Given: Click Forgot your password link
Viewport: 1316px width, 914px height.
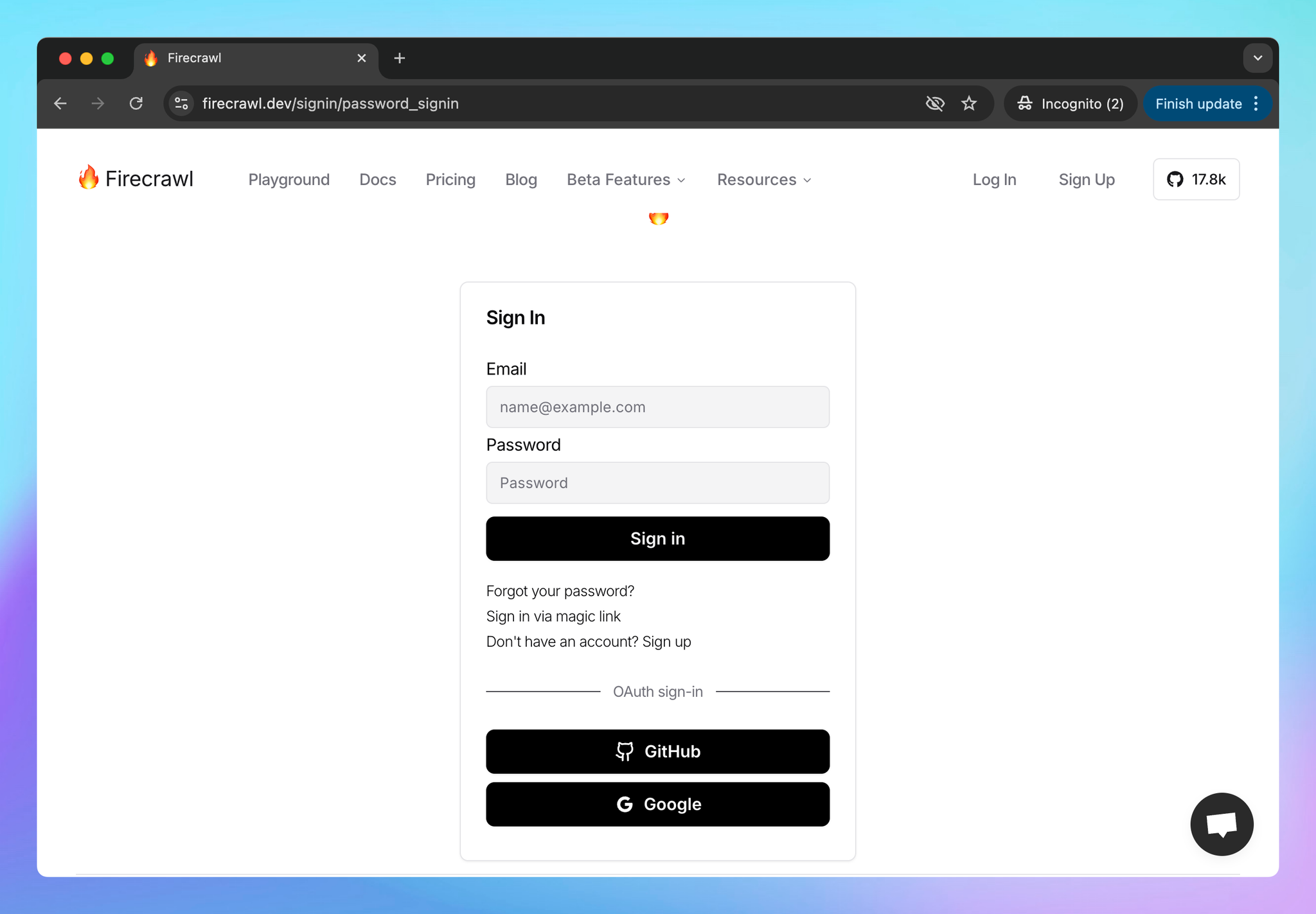Looking at the screenshot, I should pyautogui.click(x=560, y=591).
